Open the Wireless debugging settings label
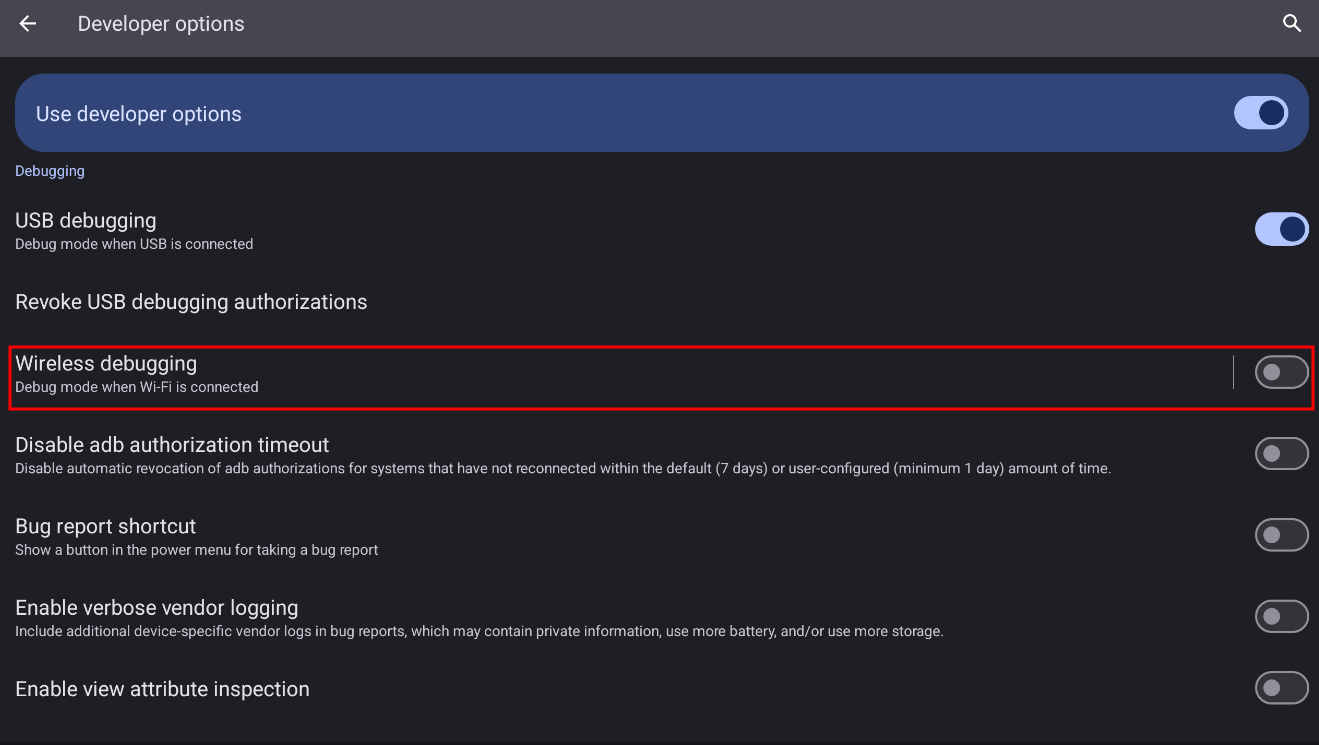The height and width of the screenshot is (745, 1319). pos(106,363)
